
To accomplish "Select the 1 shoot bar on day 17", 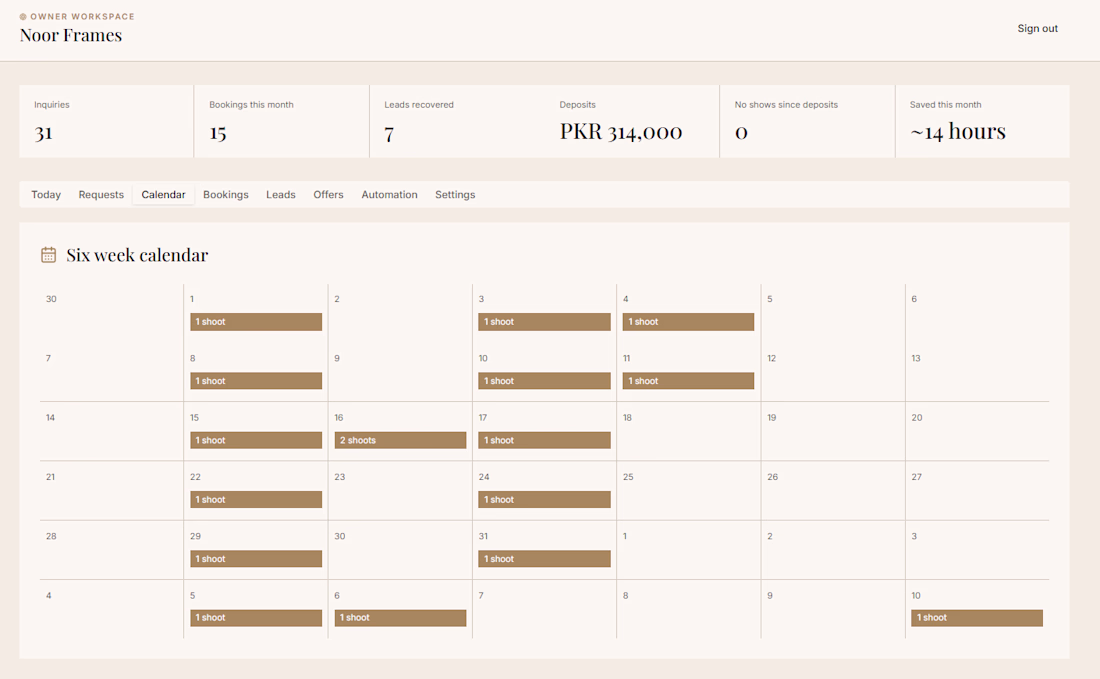I will (544, 441).
